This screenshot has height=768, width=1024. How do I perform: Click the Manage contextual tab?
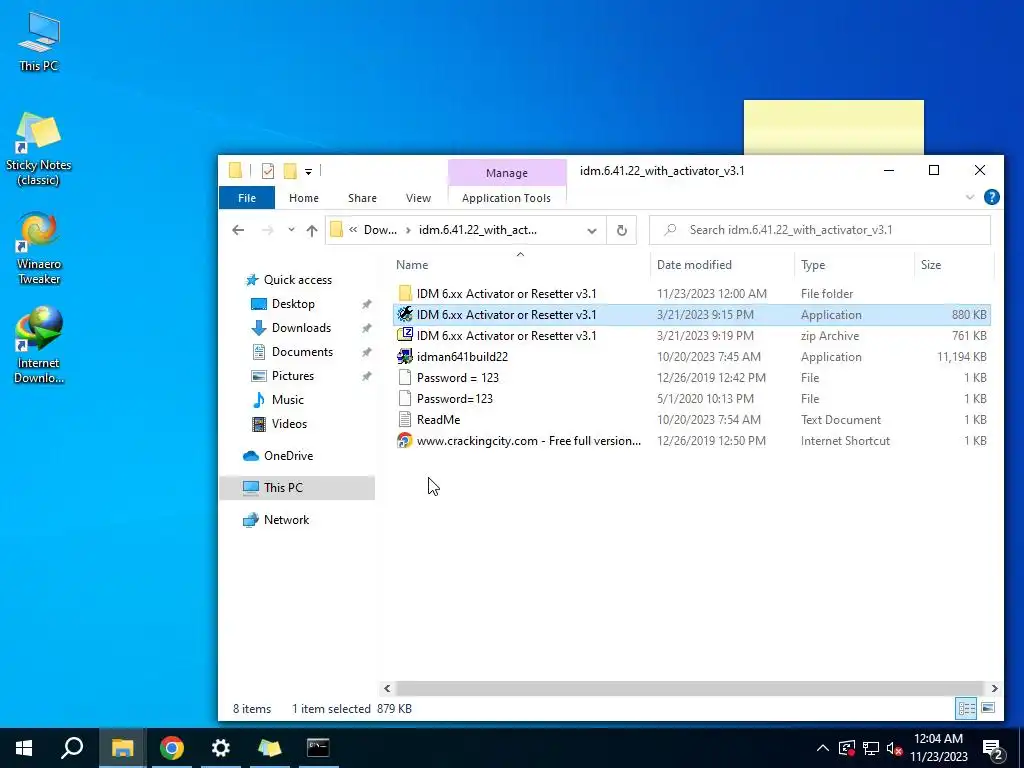pos(507,173)
